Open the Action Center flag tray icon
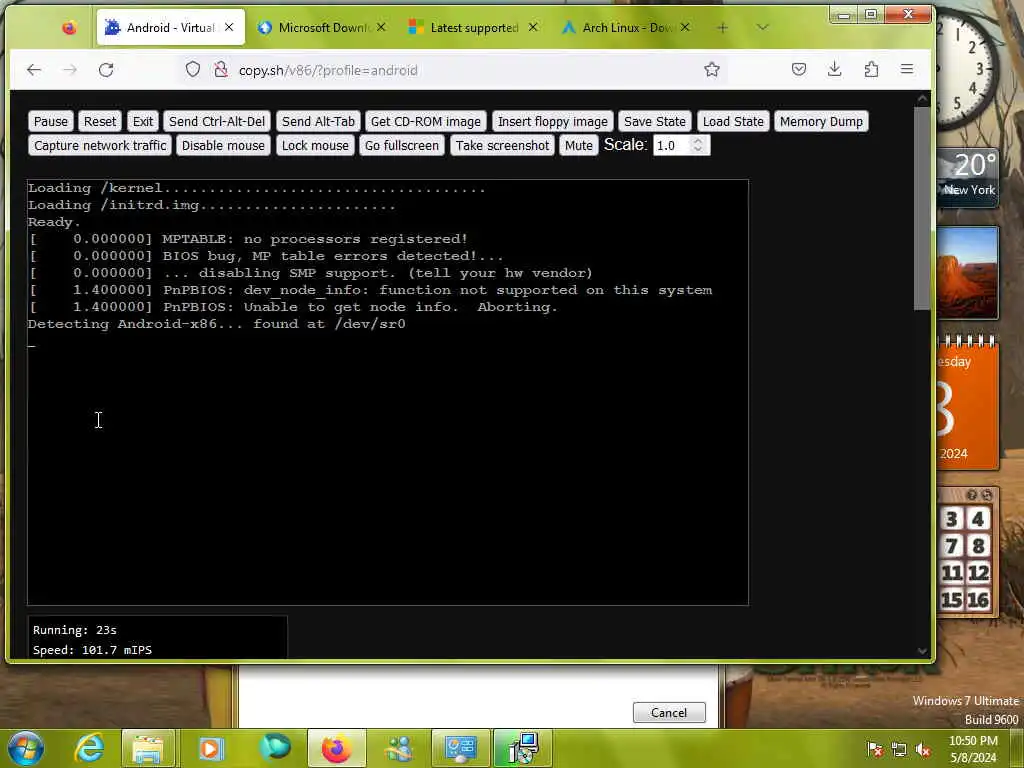The image size is (1024, 768). tap(875, 749)
